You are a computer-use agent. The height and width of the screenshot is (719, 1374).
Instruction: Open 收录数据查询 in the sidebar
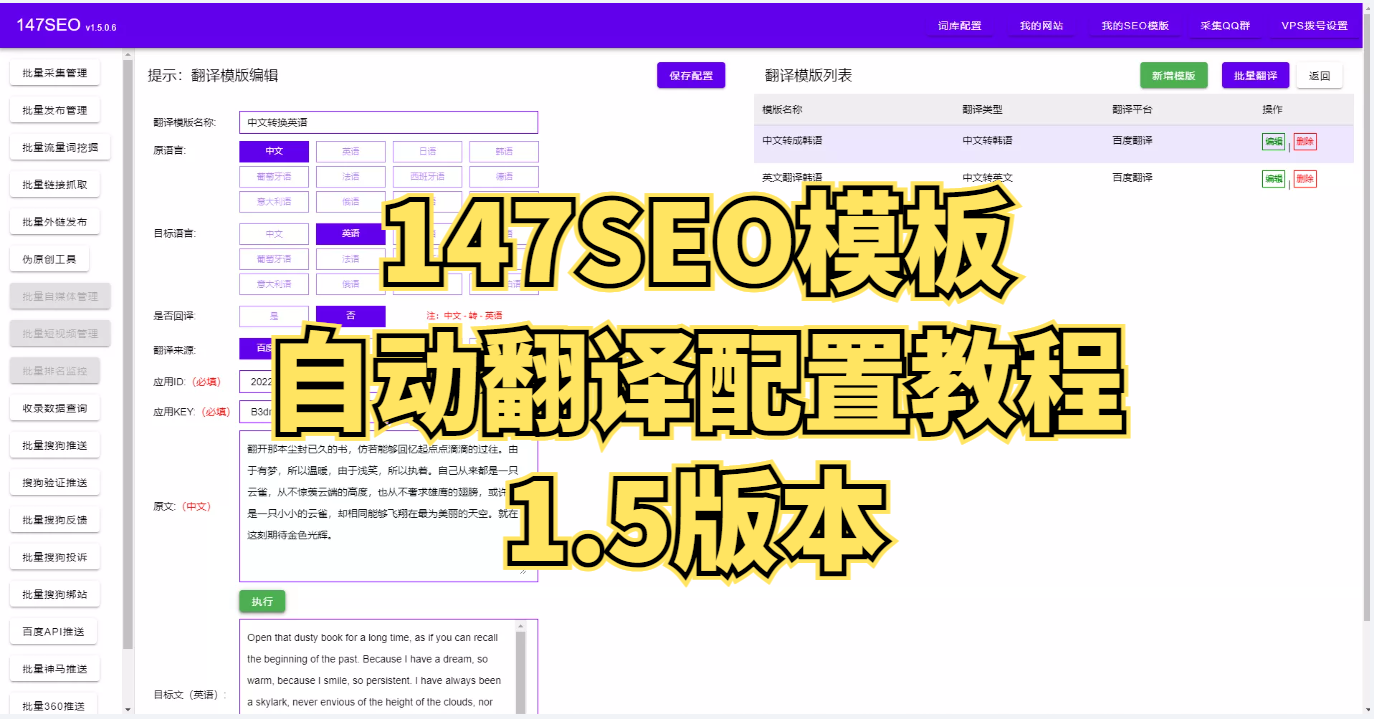tap(54, 408)
